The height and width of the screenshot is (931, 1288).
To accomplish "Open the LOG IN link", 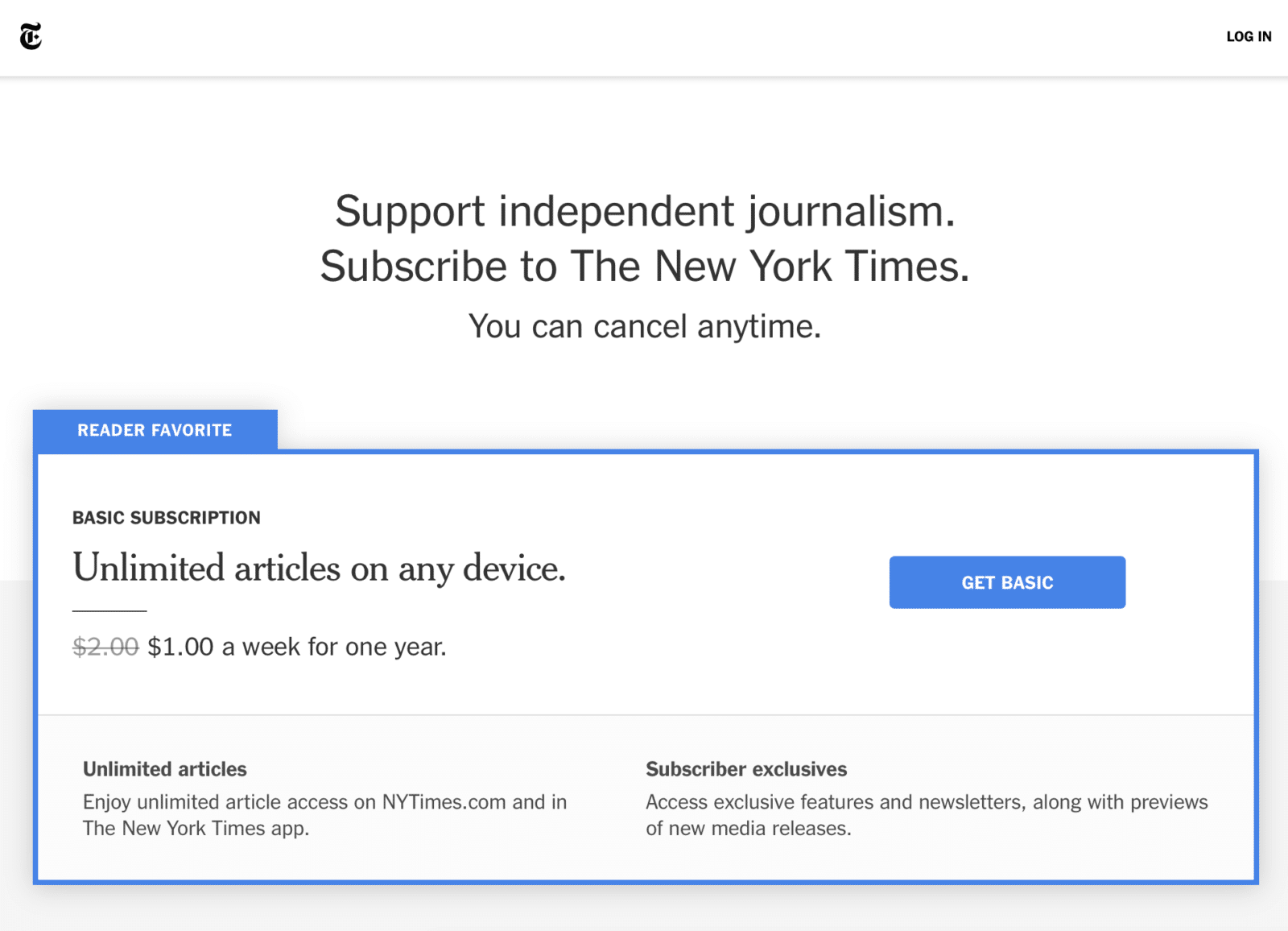I will pos(1249,36).
